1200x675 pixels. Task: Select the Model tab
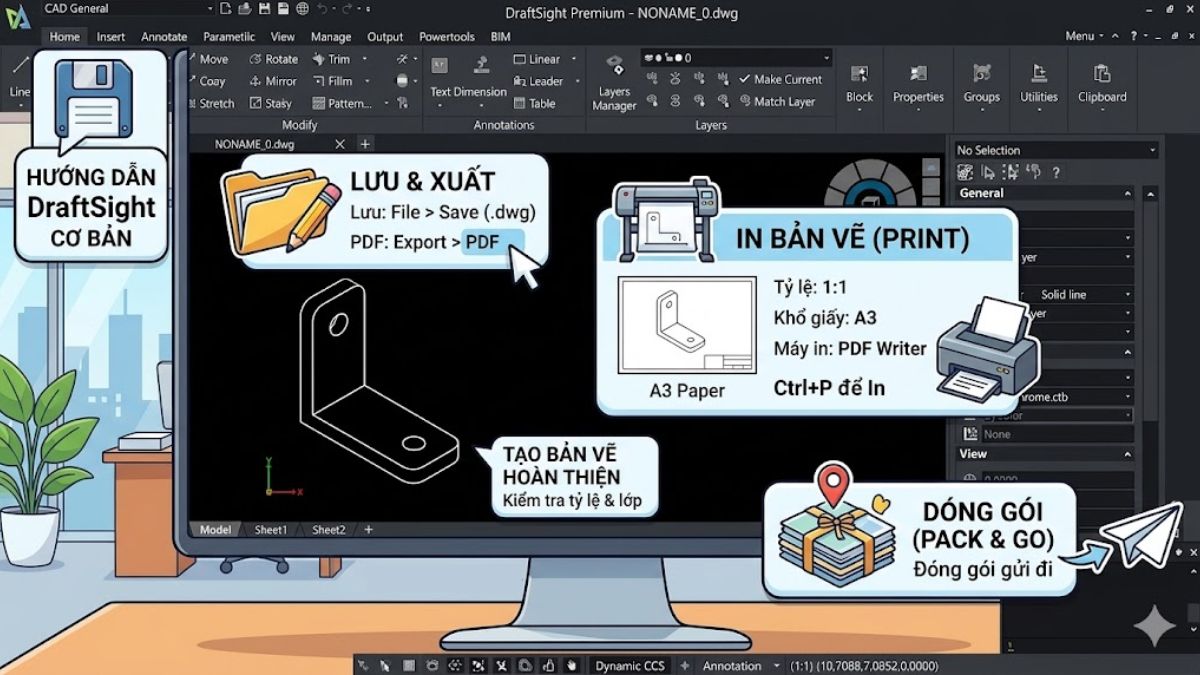215,530
